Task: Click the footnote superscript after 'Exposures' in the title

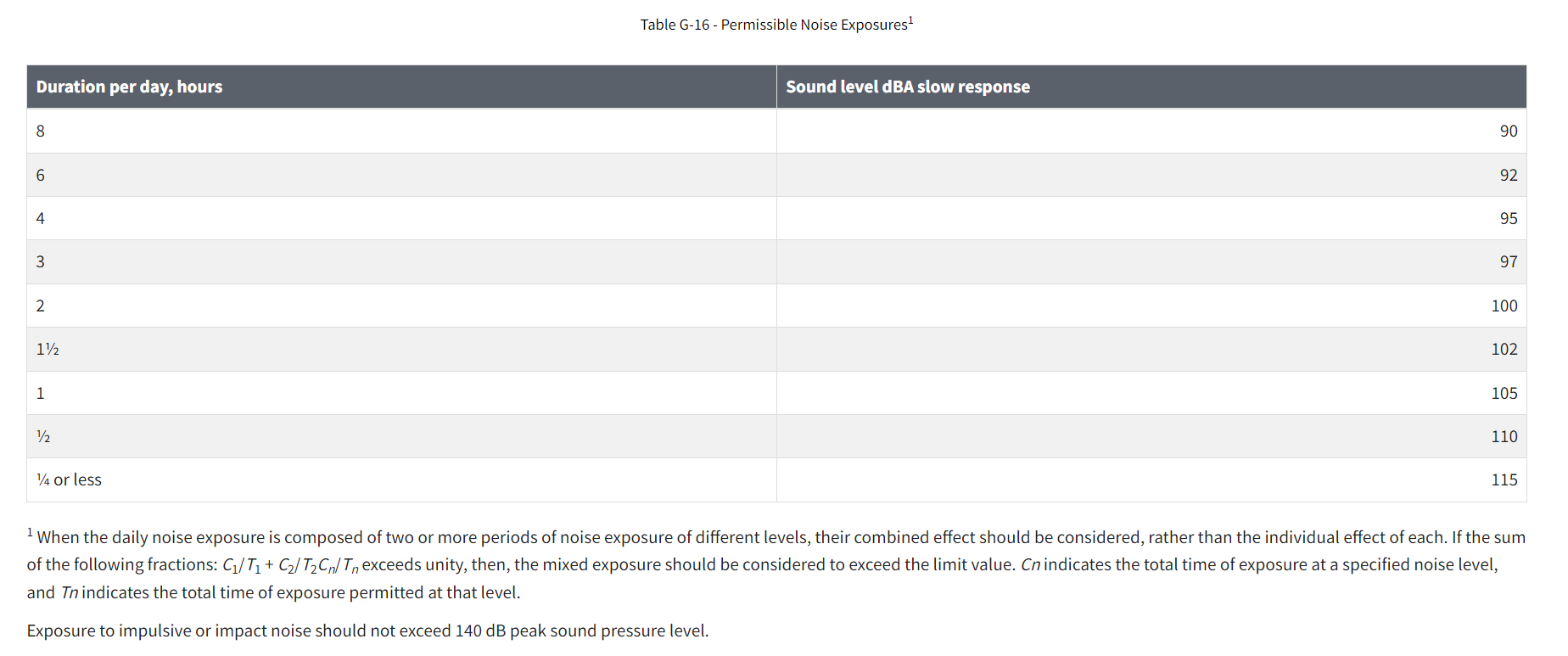Action: 910,20
